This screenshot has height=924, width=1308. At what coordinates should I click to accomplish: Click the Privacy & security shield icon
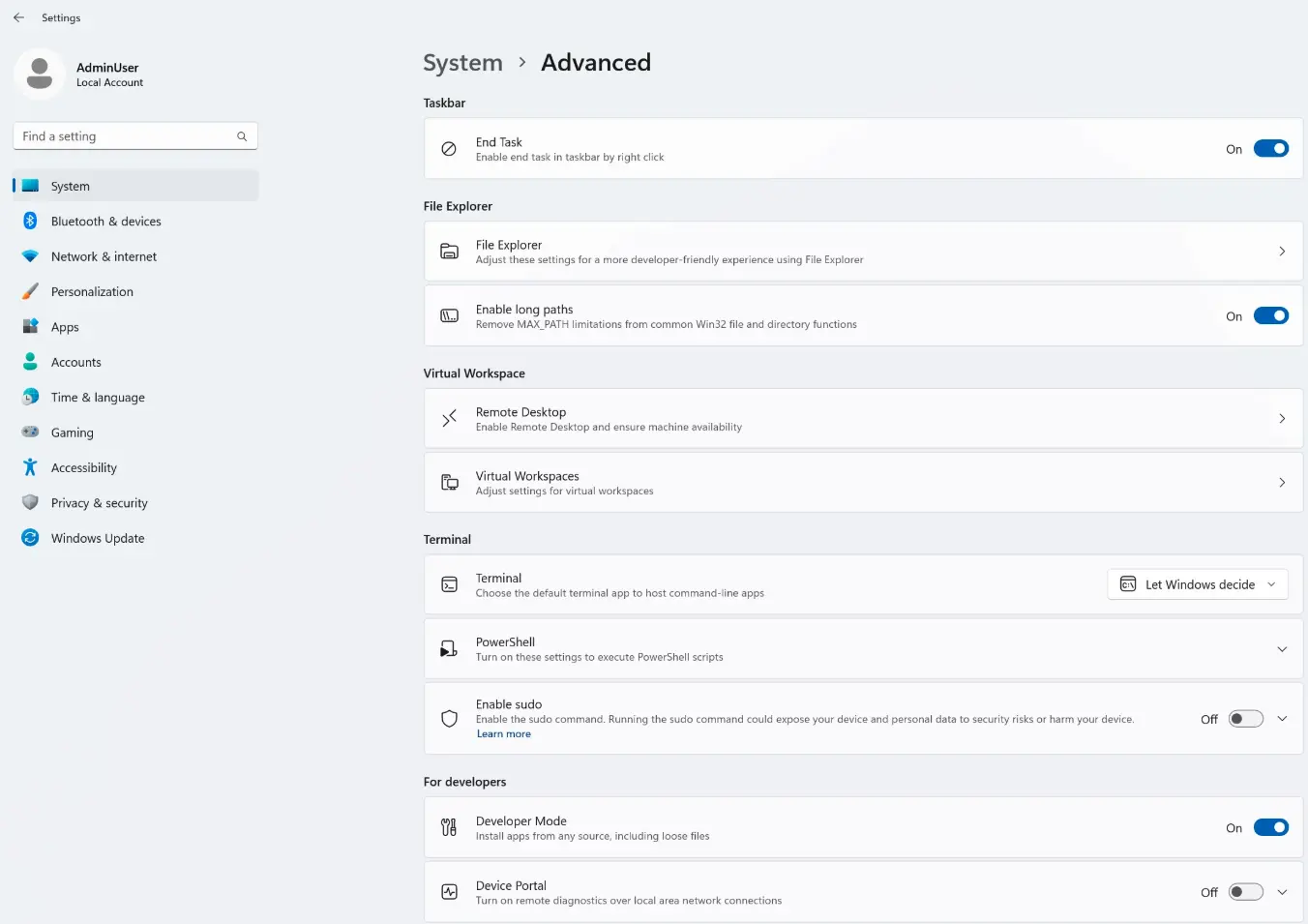tap(30, 503)
